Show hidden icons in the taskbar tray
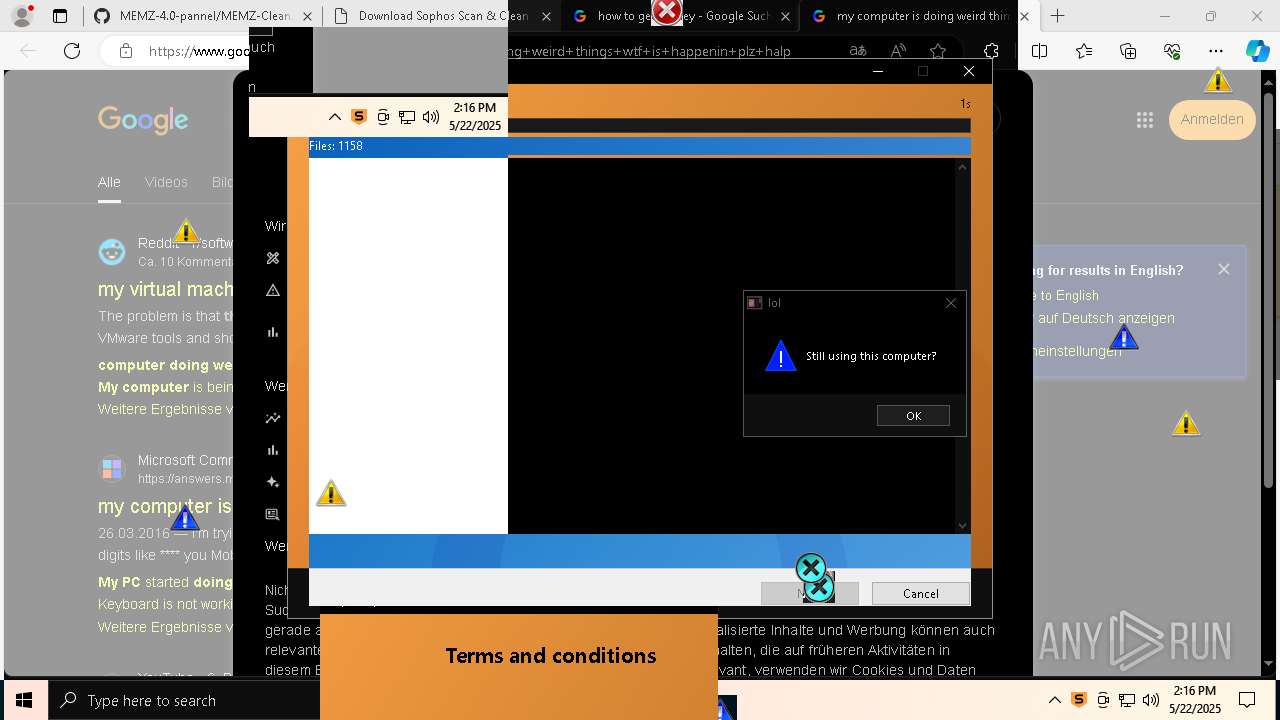 tap(1054, 700)
